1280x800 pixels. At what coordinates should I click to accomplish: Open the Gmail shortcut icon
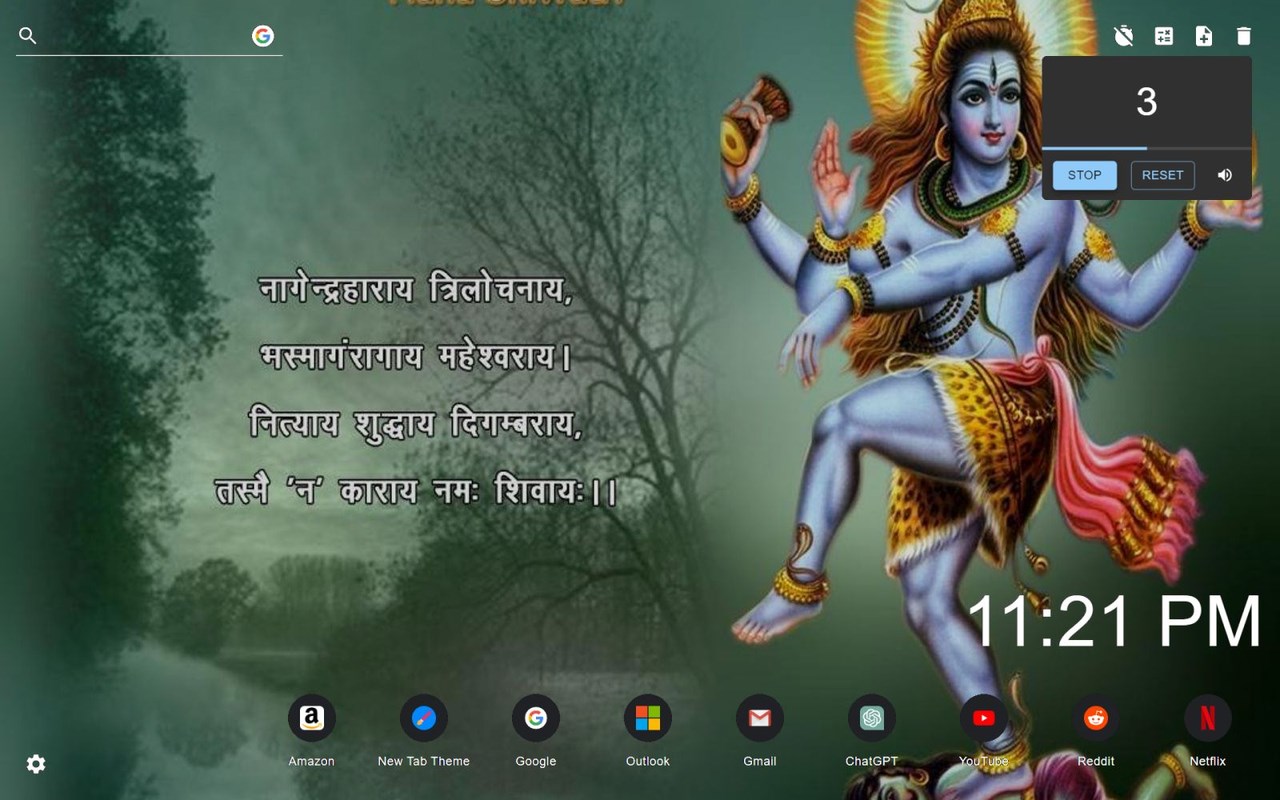pyautogui.click(x=760, y=718)
